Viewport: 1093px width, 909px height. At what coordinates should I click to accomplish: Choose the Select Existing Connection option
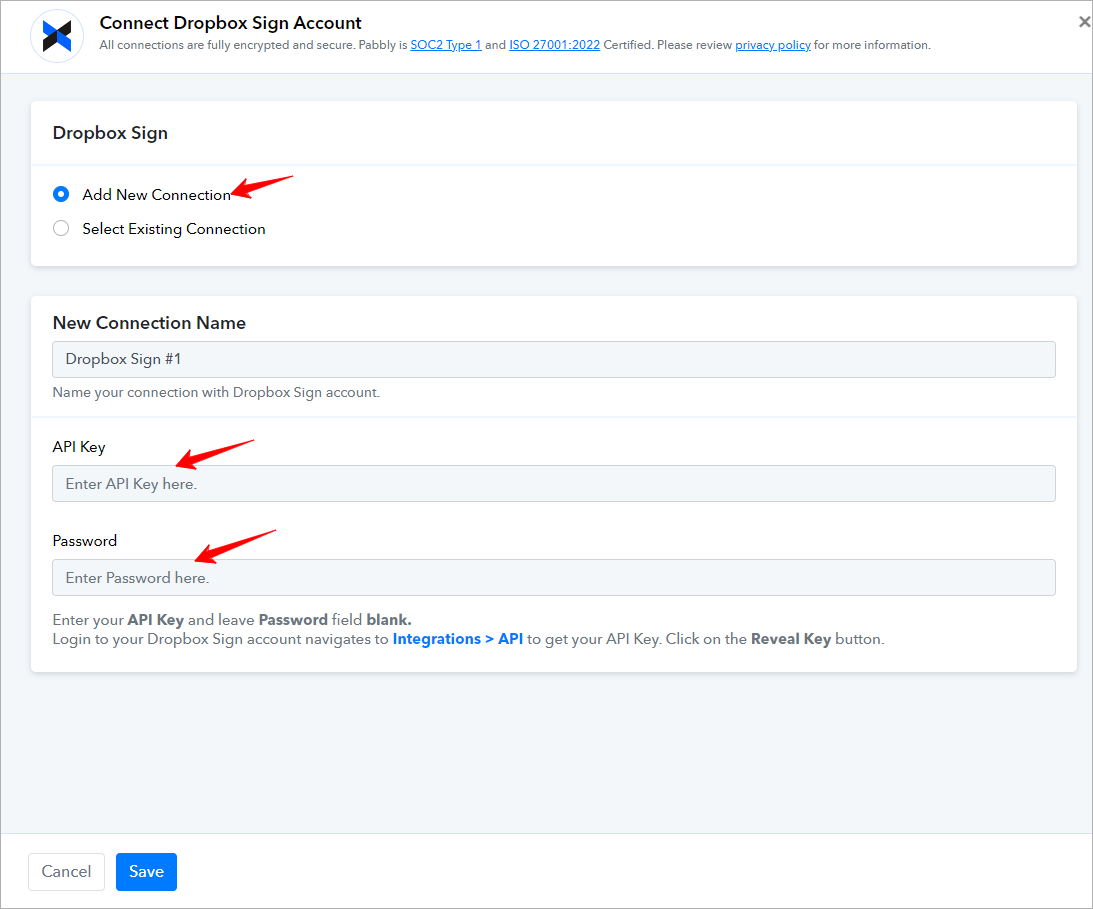pyautogui.click(x=61, y=229)
